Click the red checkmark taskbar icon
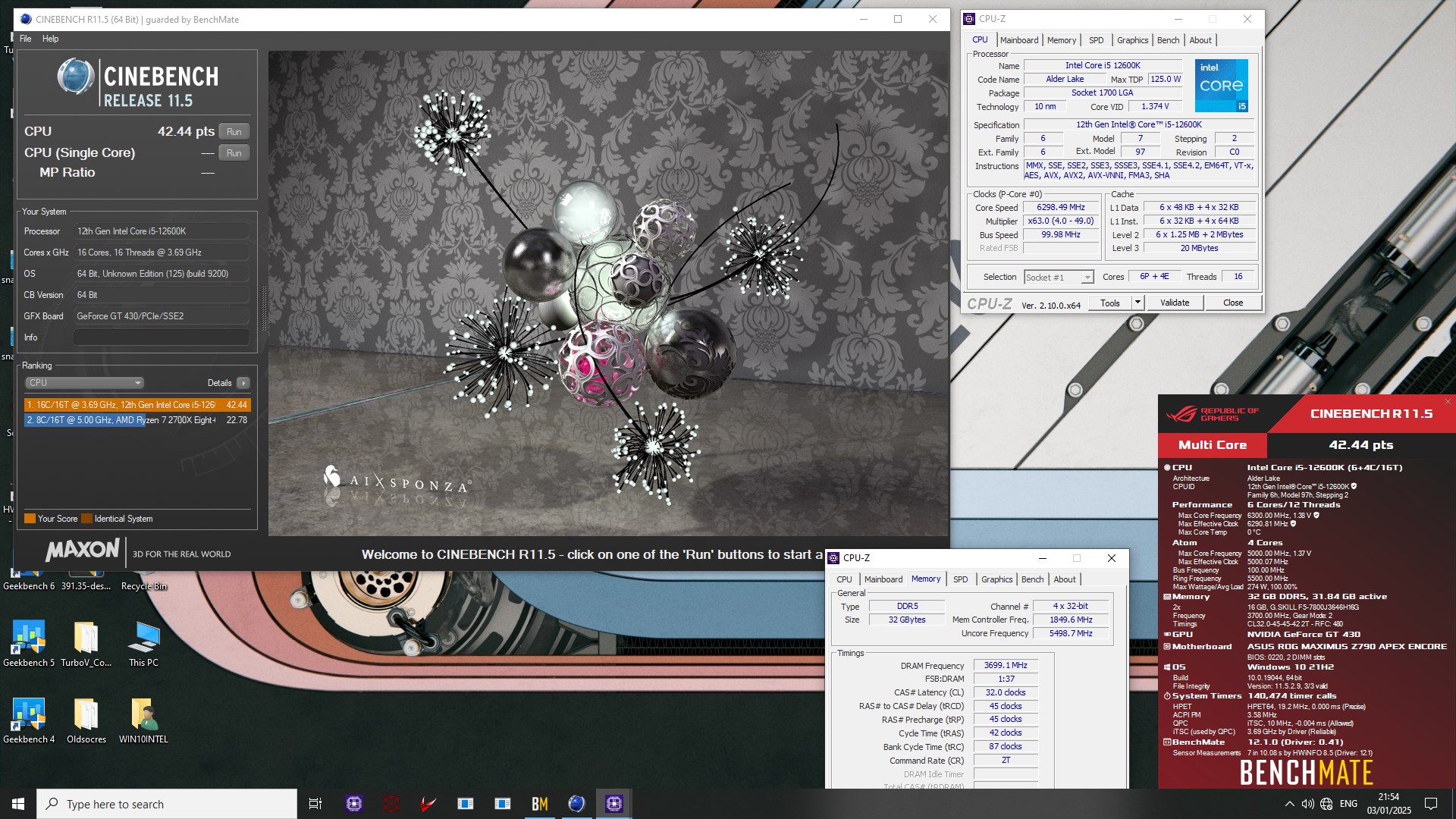Image resolution: width=1456 pixels, height=819 pixels. click(x=428, y=804)
